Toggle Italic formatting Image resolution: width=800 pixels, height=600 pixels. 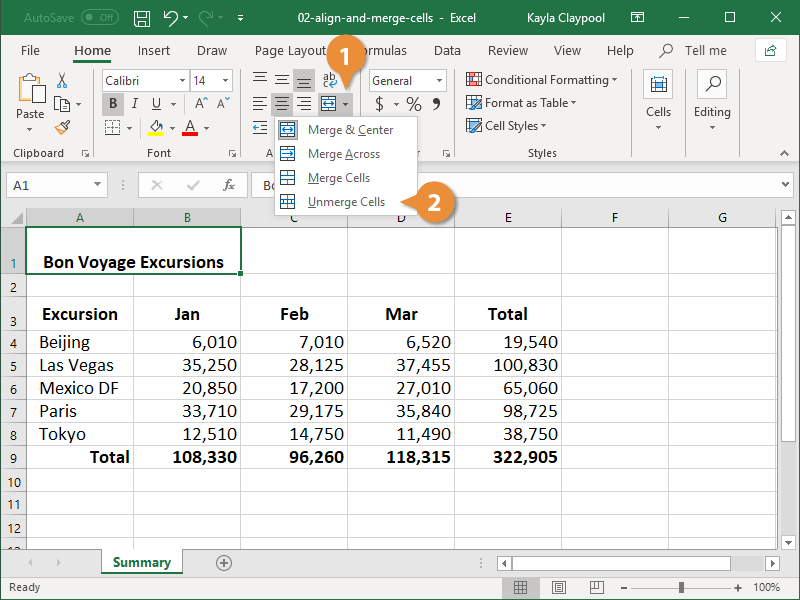tap(134, 103)
